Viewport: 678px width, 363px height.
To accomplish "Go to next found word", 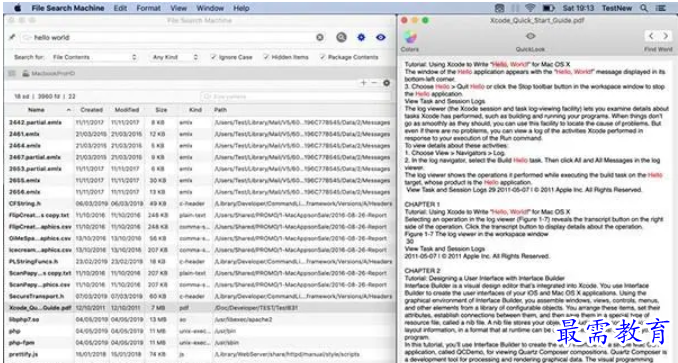I will click(665, 36).
